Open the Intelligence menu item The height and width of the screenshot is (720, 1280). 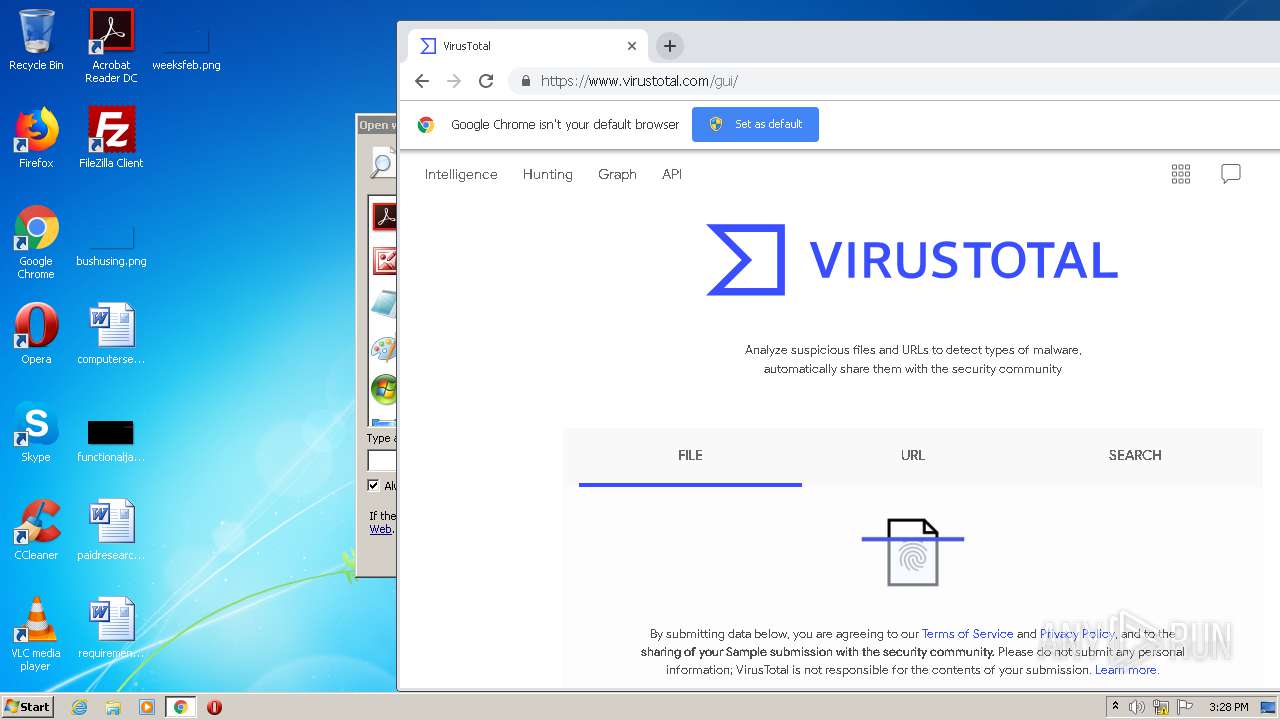pyautogui.click(x=461, y=174)
